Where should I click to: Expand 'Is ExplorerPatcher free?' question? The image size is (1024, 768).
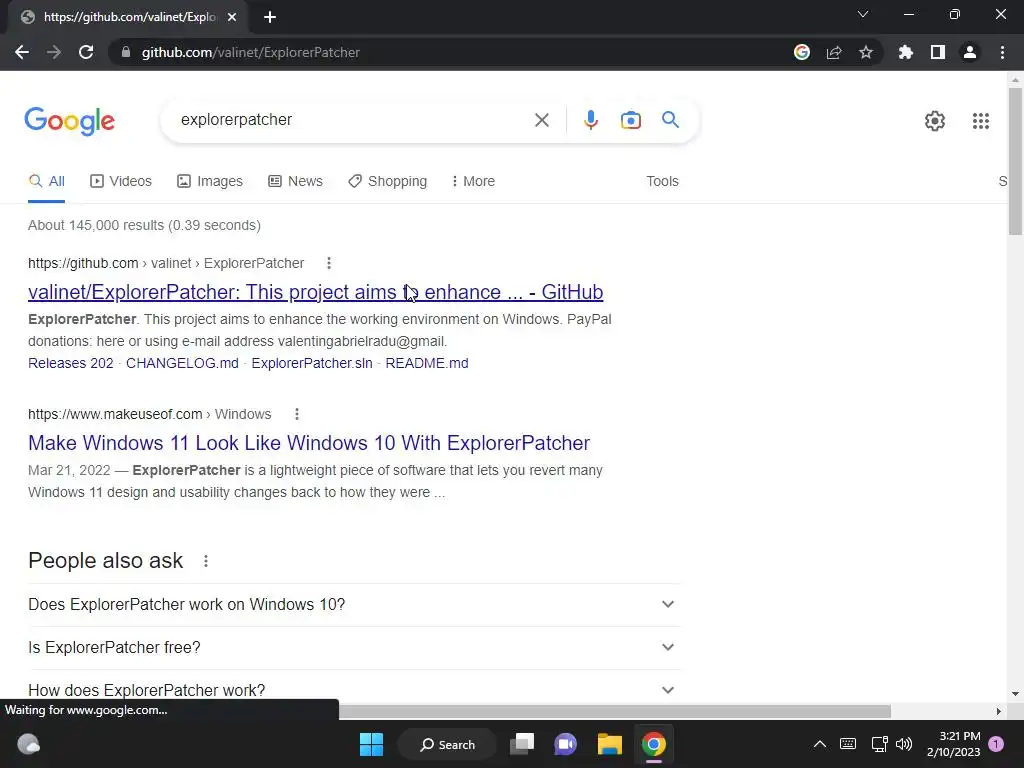(x=354, y=648)
